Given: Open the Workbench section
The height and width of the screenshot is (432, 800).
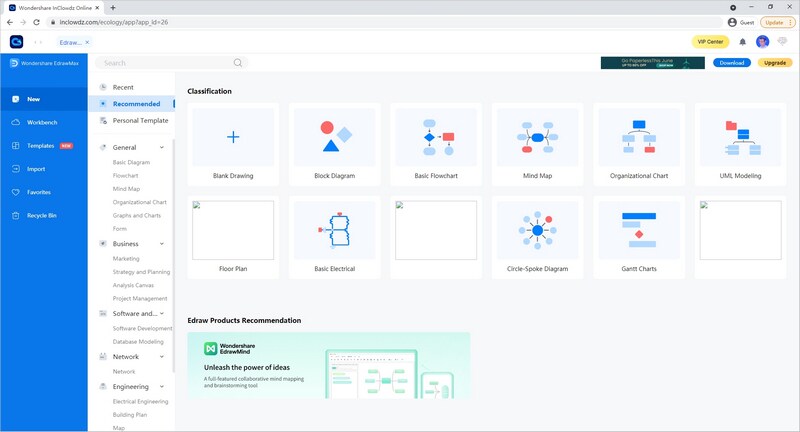Looking at the screenshot, I should tap(44, 122).
